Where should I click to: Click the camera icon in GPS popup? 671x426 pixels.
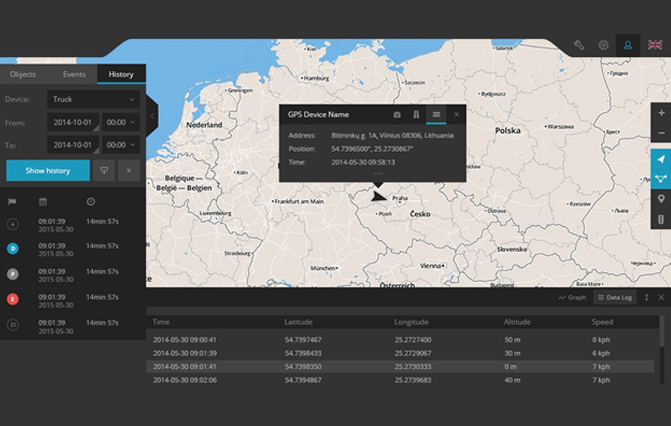pos(397,115)
